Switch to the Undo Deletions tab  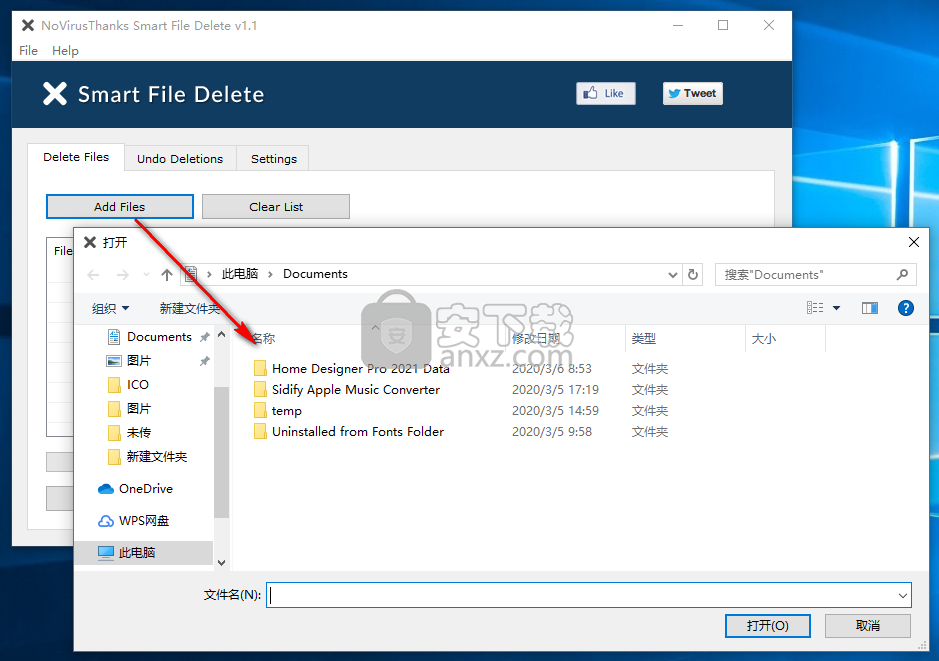click(x=180, y=159)
